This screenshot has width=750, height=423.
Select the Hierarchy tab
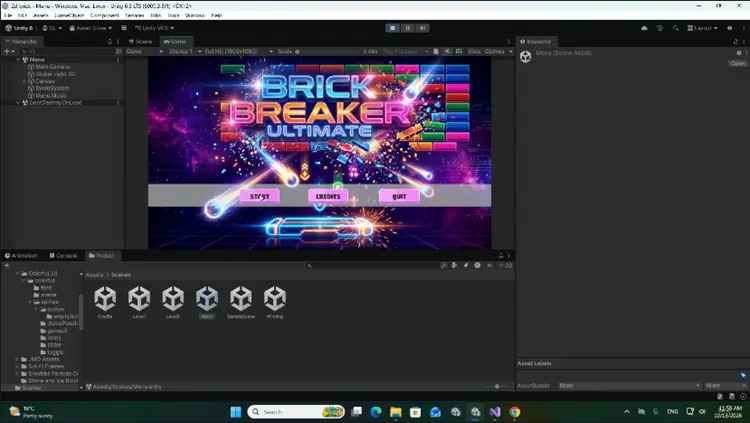(21, 42)
